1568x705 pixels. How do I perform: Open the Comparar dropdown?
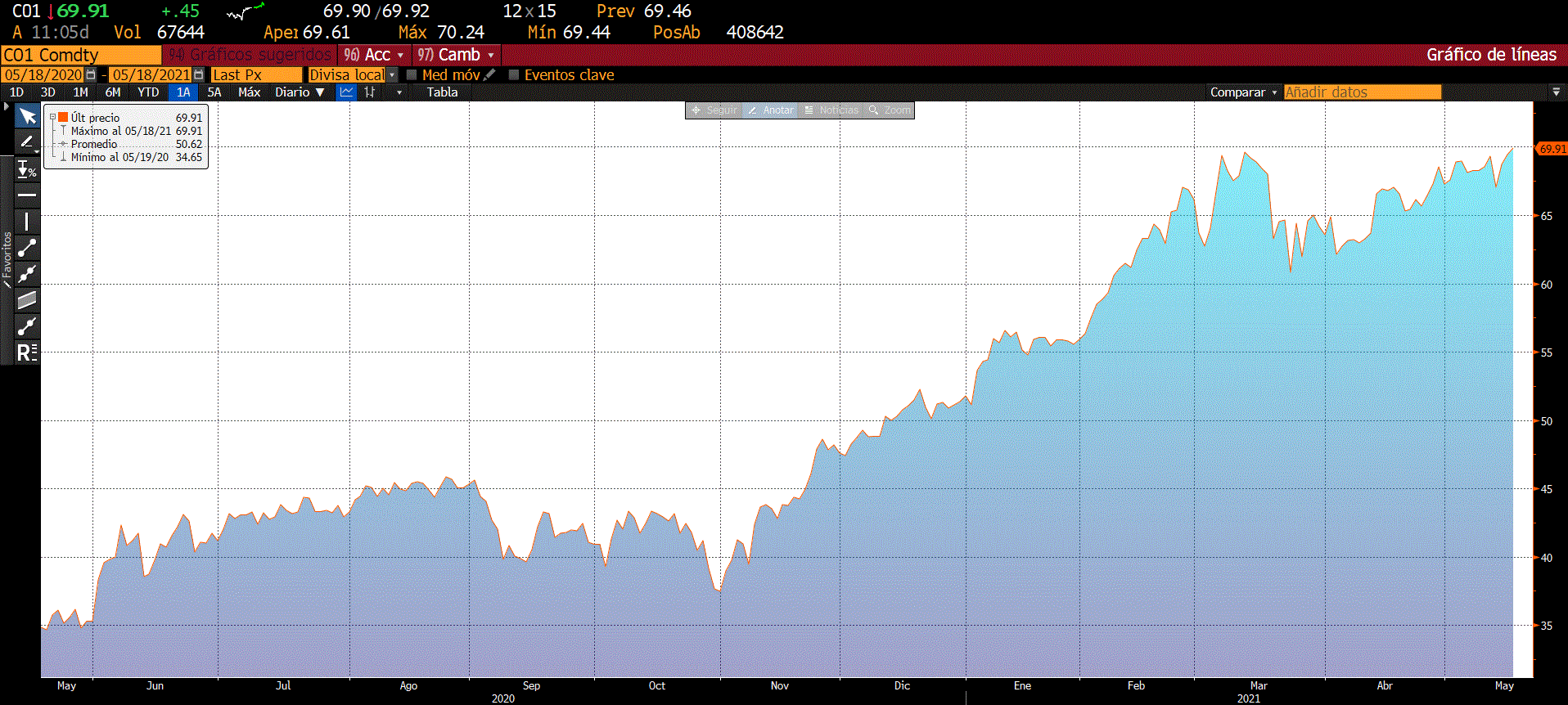tap(1243, 92)
